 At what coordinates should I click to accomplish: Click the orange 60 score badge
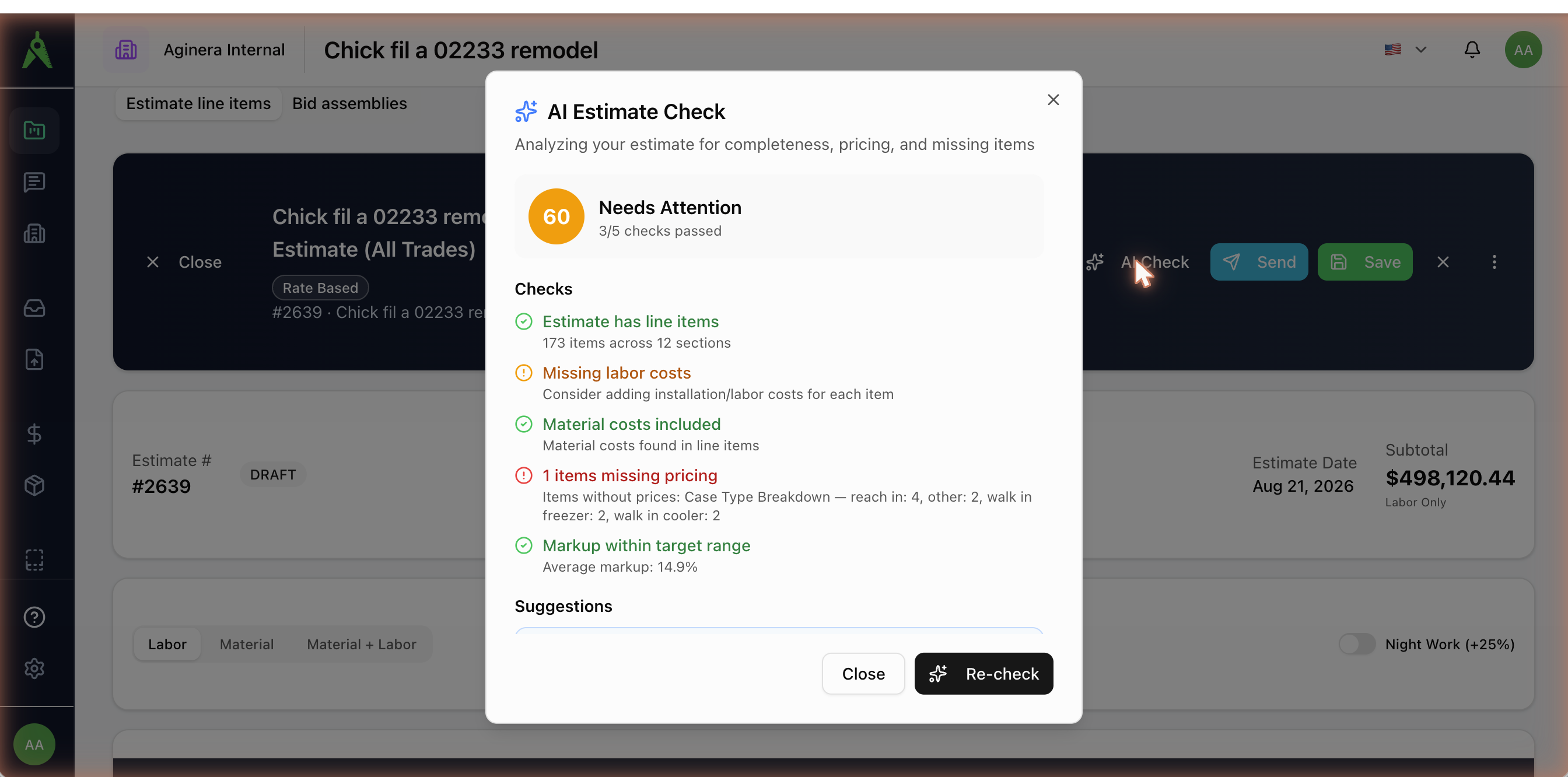[x=556, y=216]
